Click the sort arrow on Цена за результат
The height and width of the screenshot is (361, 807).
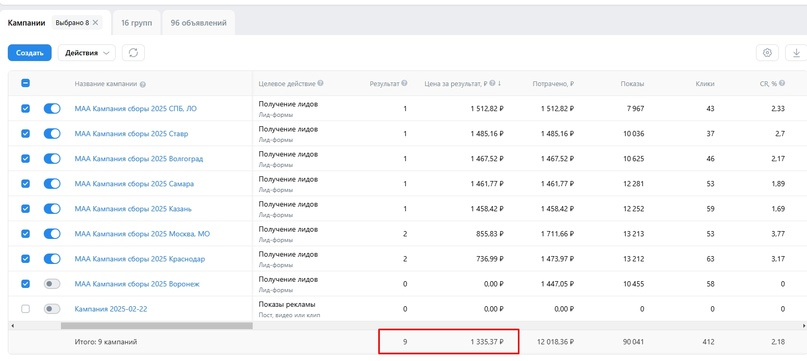(x=500, y=83)
